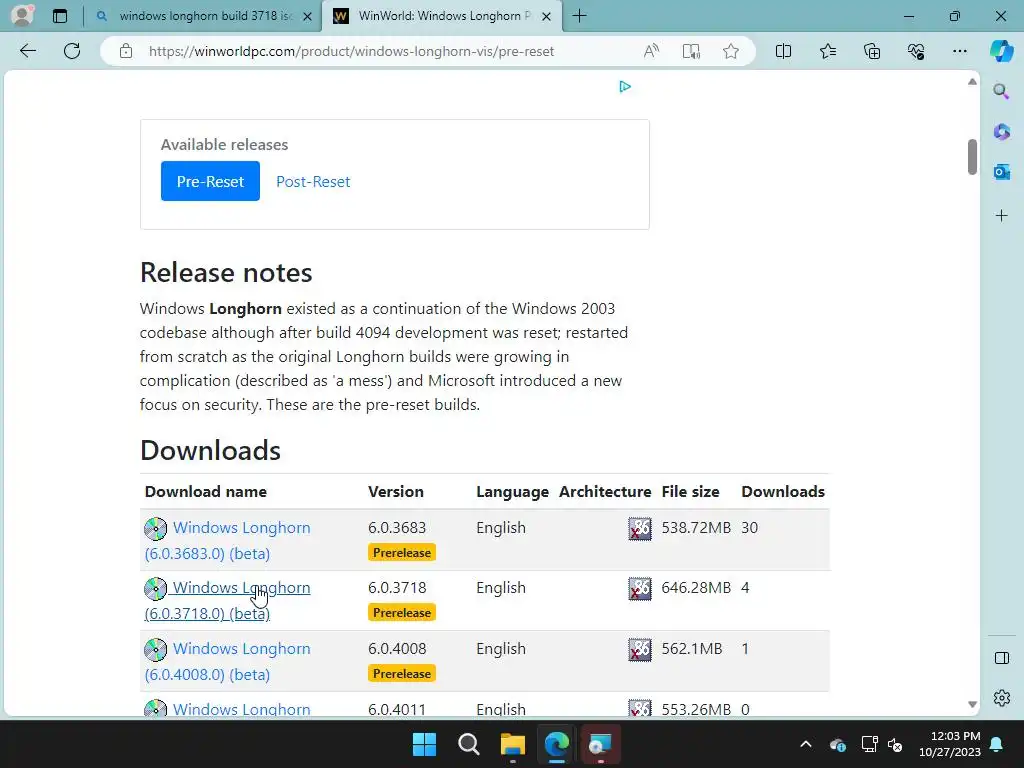This screenshot has height=768, width=1024.
Task: Open sidebar Search icon
Action: (x=1001, y=91)
